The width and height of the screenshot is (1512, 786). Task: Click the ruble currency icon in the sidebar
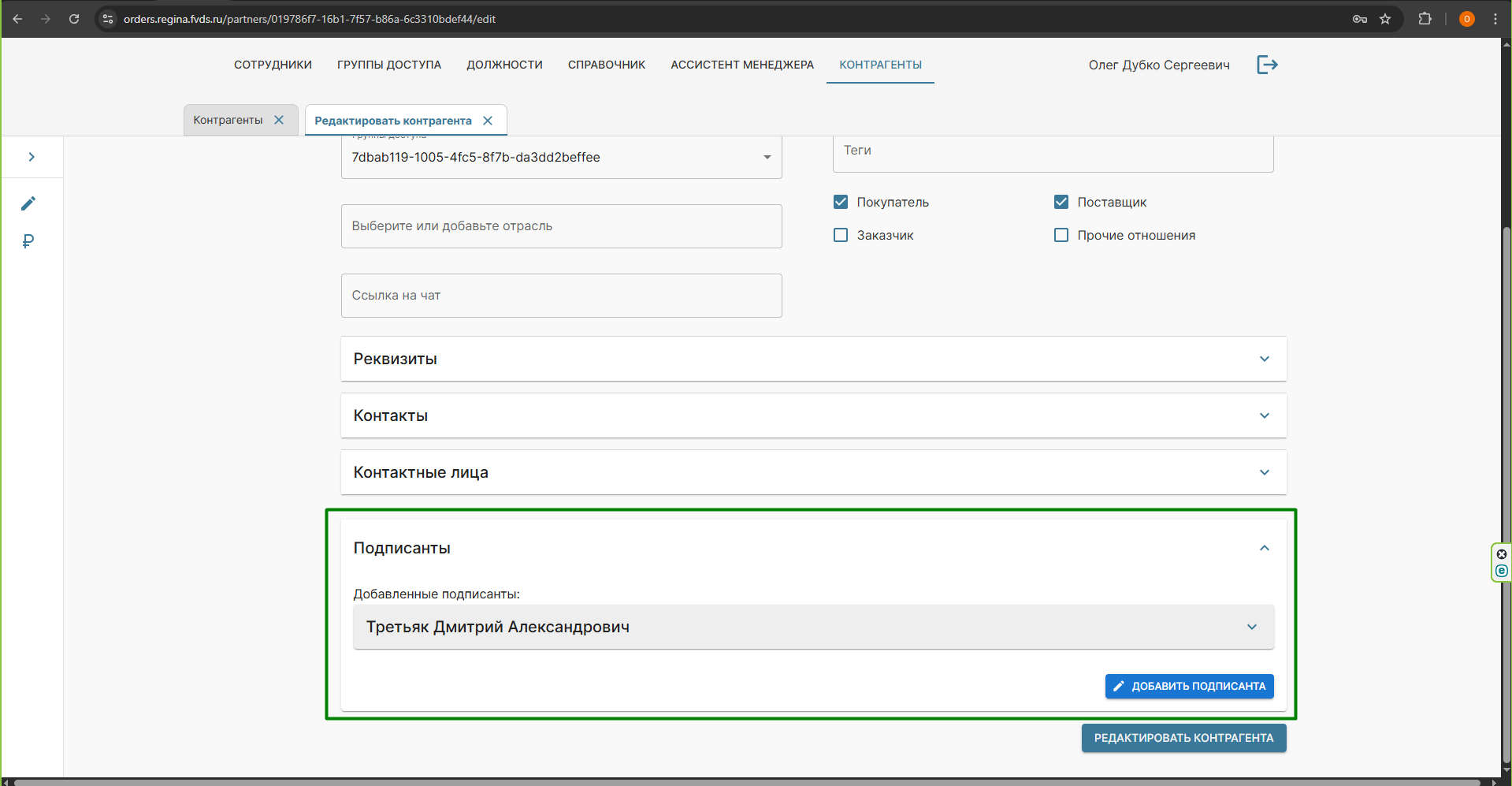28,241
